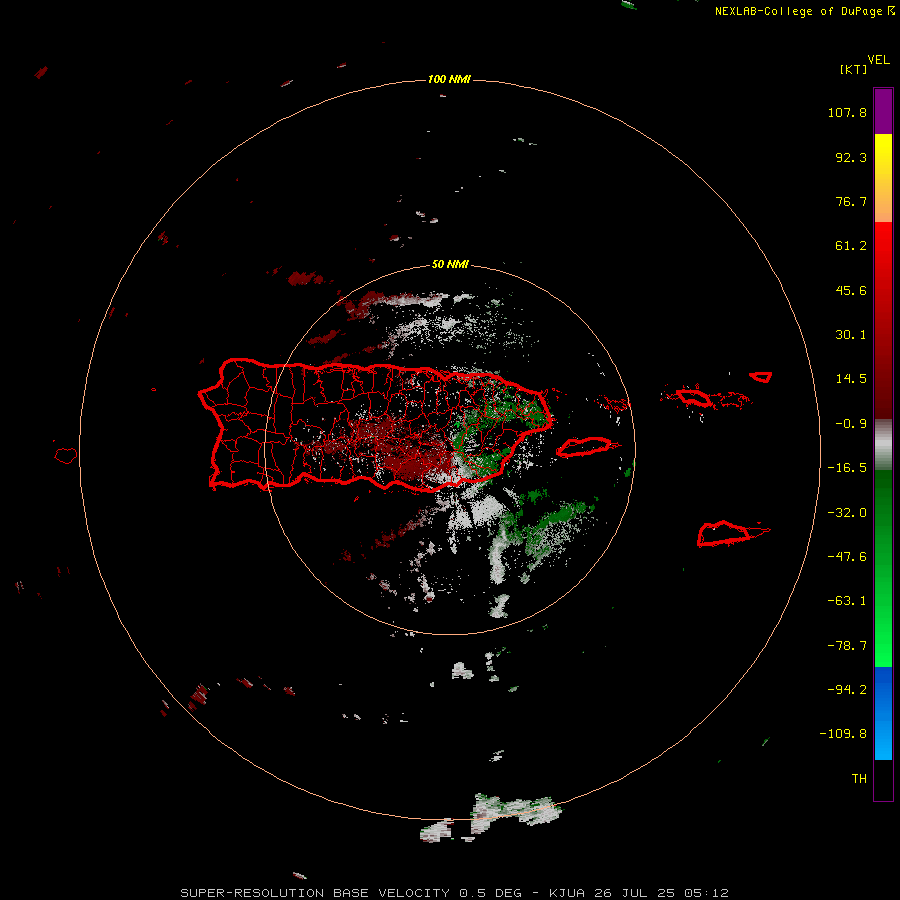The width and height of the screenshot is (900, 900).
Task: Click the -94.2 legend value
Action: (x=847, y=690)
